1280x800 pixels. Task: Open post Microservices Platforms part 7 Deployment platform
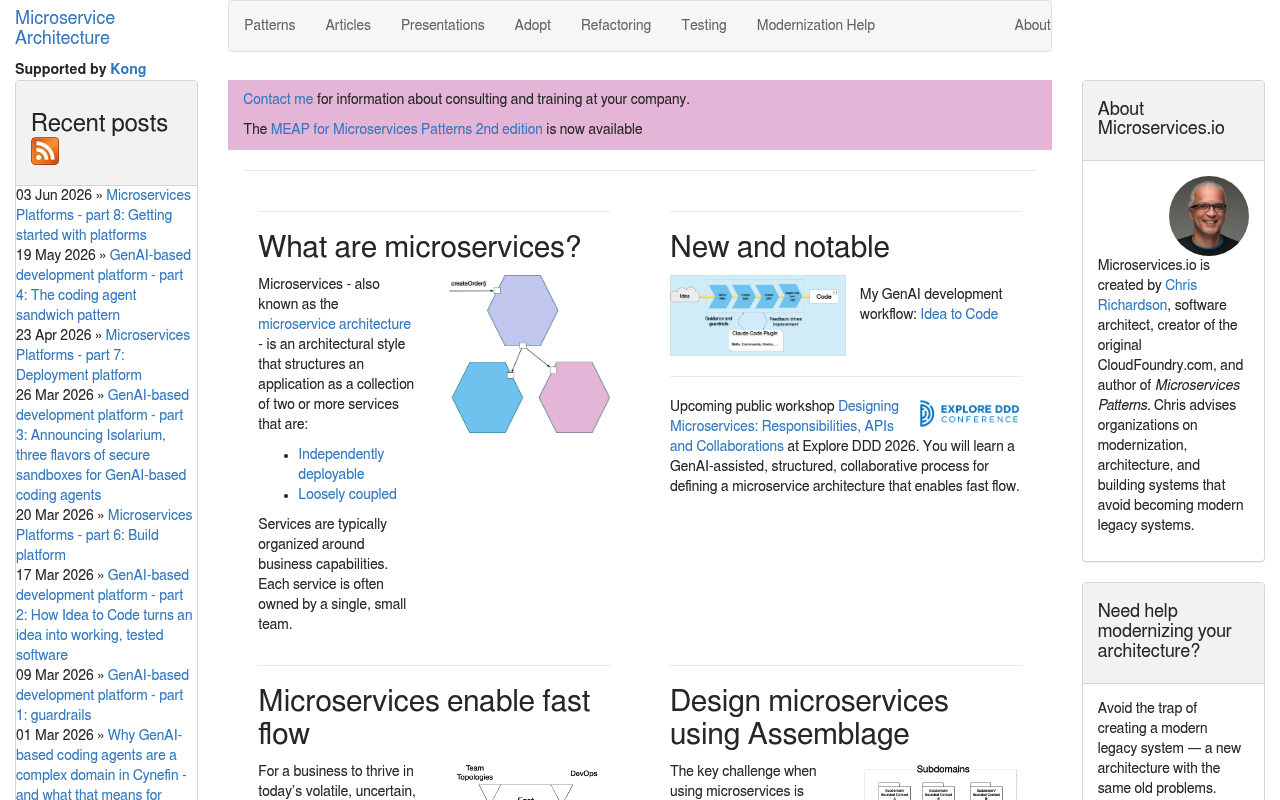point(103,355)
